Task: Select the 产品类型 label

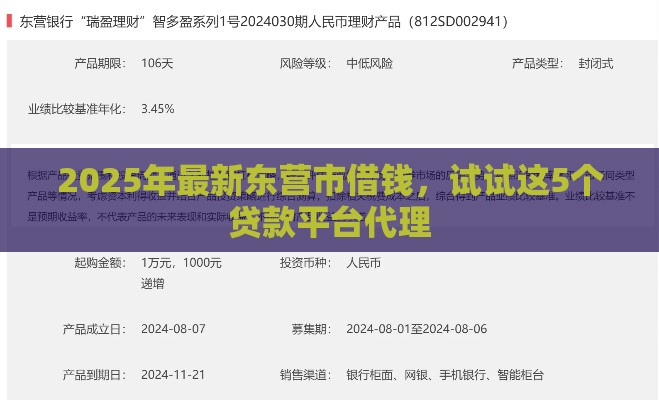Action: pos(538,63)
